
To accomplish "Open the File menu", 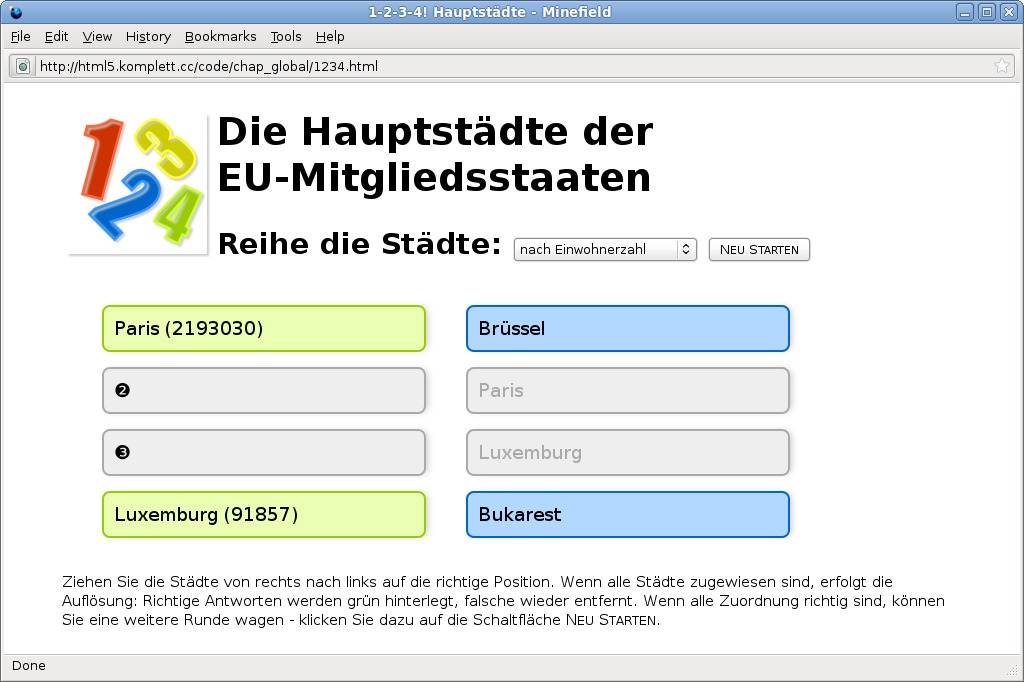I will click(x=21, y=36).
